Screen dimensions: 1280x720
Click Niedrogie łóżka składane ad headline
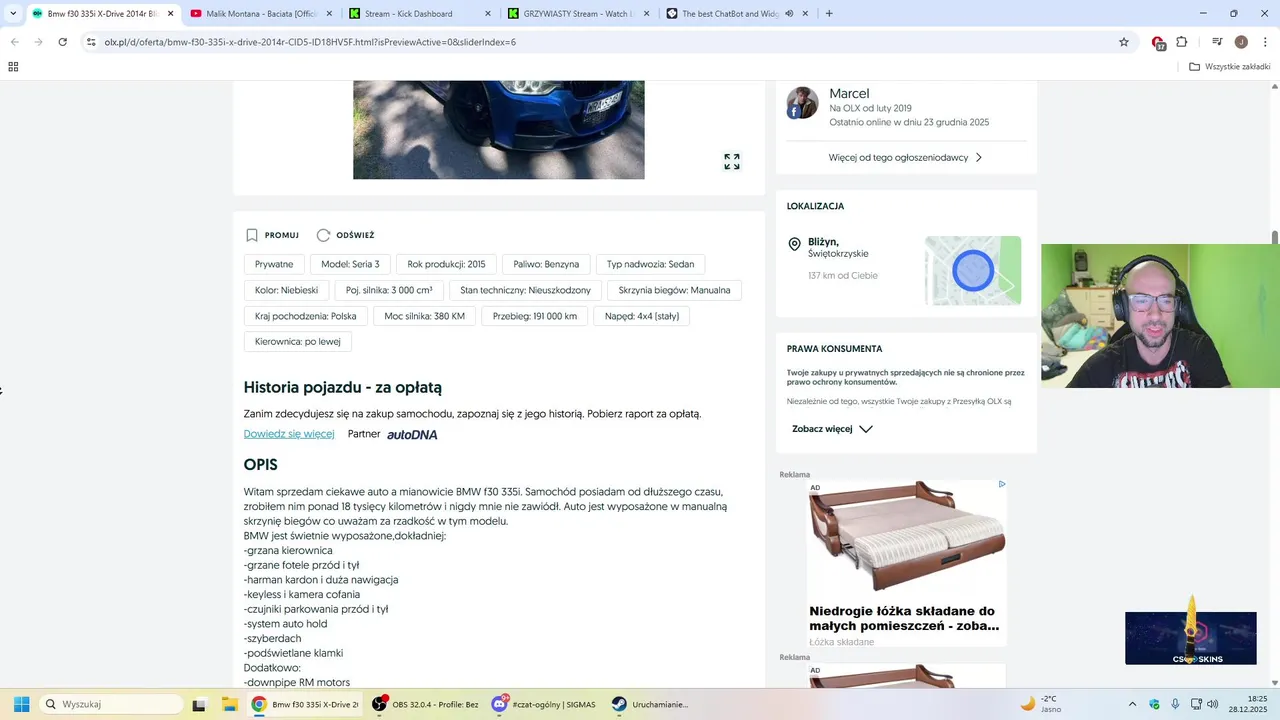coord(904,618)
